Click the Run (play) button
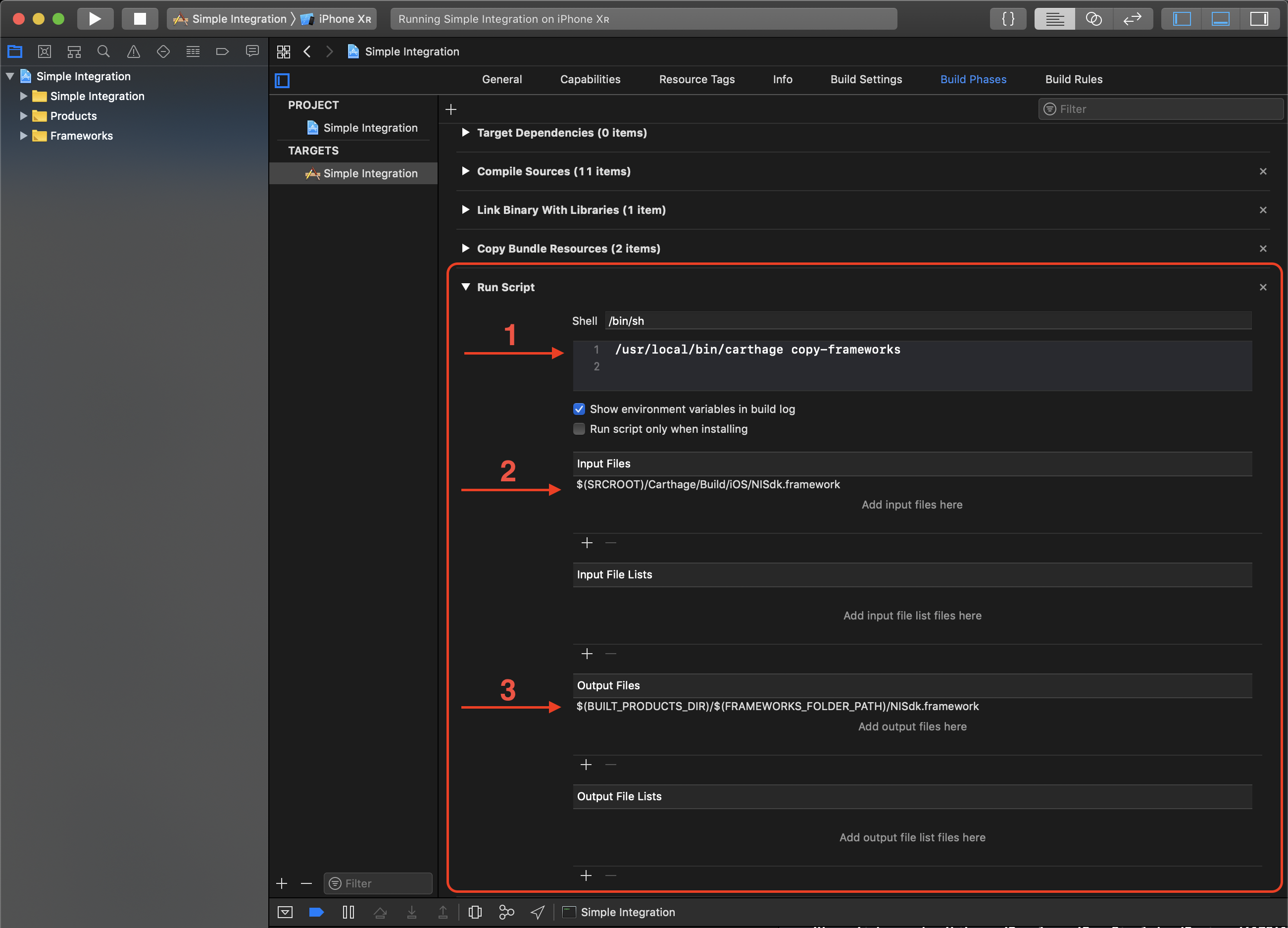Viewport: 1288px width, 928px height. coord(95,19)
